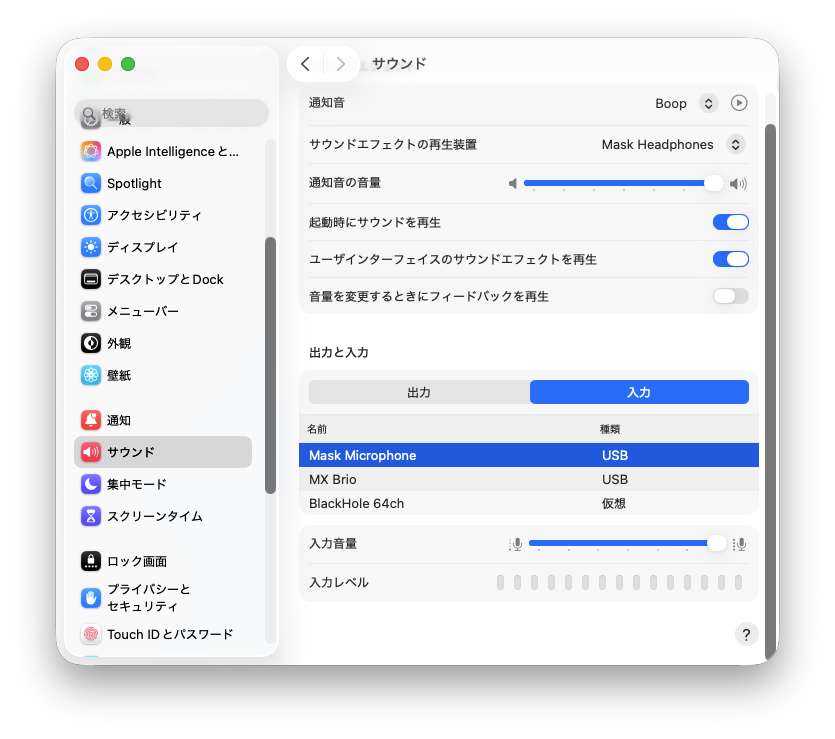Image resolution: width=835 pixels, height=739 pixels.
Task: Play the Boop alert sound preview
Action: click(738, 103)
